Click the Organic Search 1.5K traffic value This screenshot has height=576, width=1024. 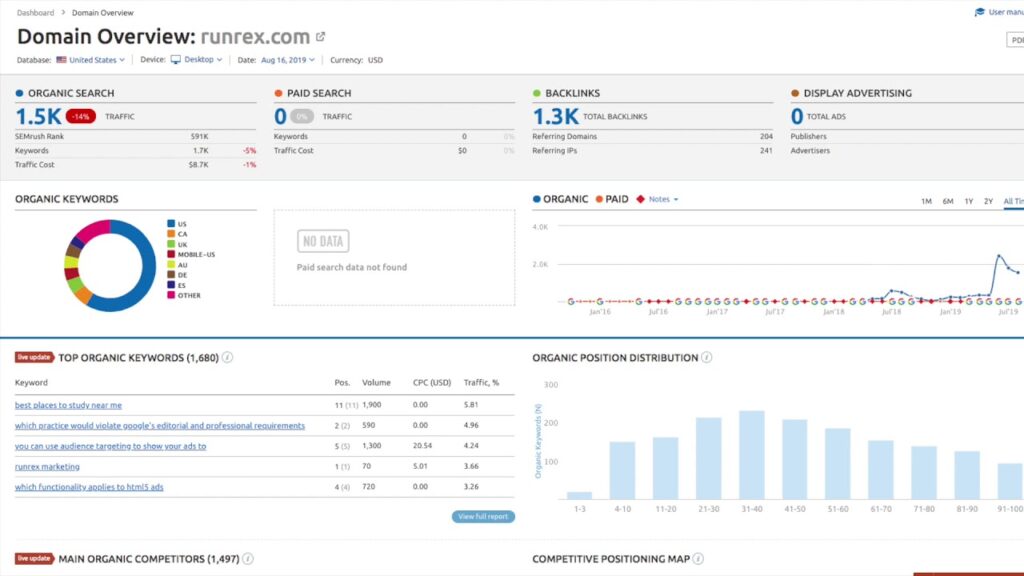point(38,116)
